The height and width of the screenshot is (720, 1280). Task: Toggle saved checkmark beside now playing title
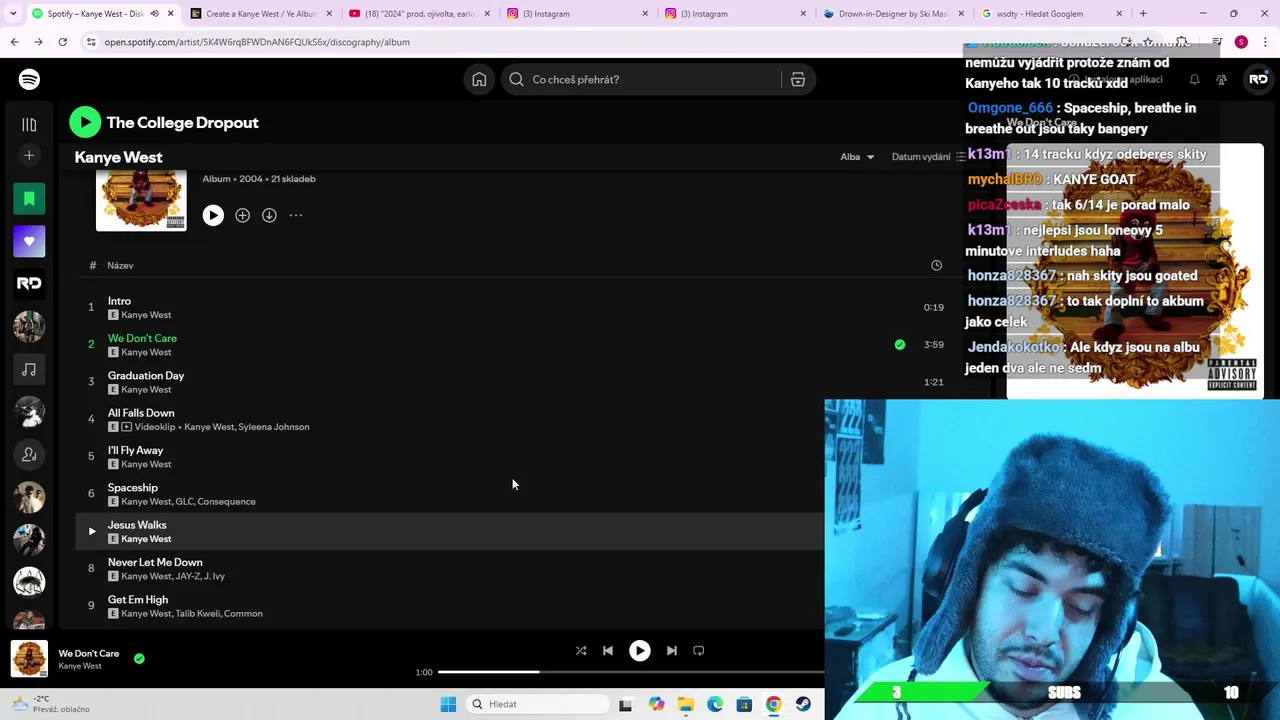point(139,658)
